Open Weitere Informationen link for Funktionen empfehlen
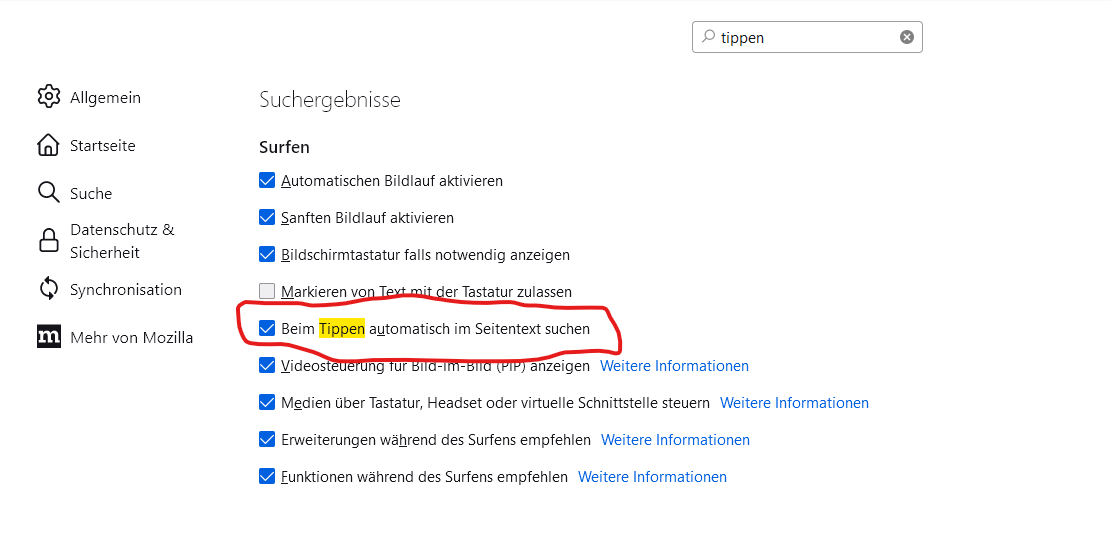1111x544 pixels. coord(652,477)
